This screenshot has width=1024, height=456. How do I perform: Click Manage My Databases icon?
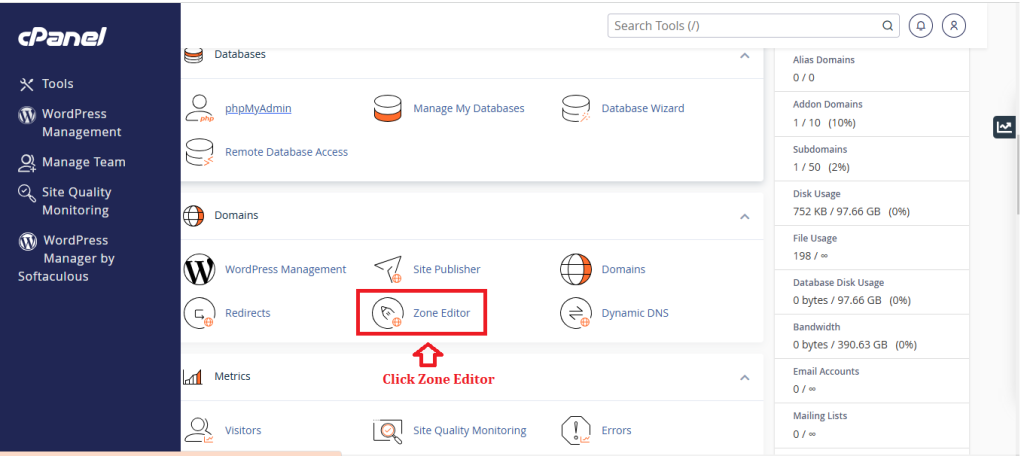click(x=388, y=108)
